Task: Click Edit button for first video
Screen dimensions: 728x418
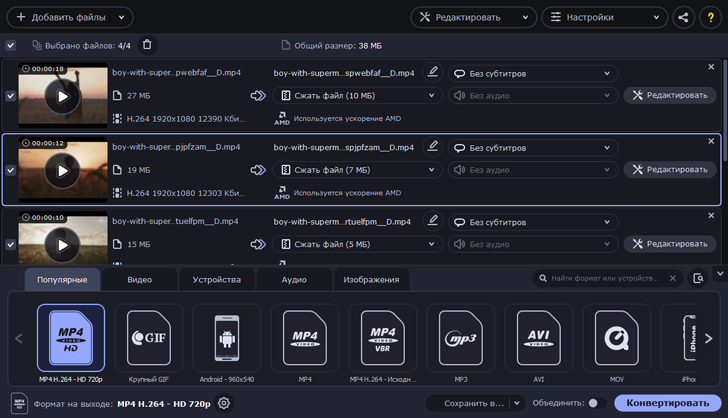Action: (669, 95)
